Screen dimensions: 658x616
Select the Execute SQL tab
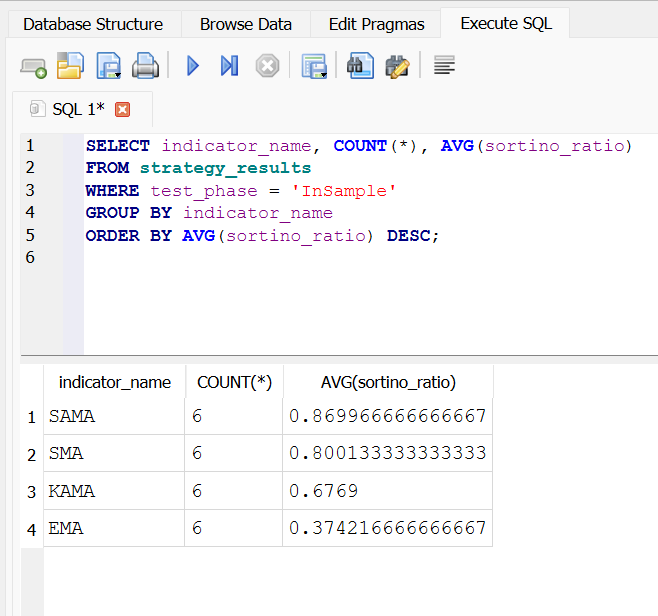[506, 23]
